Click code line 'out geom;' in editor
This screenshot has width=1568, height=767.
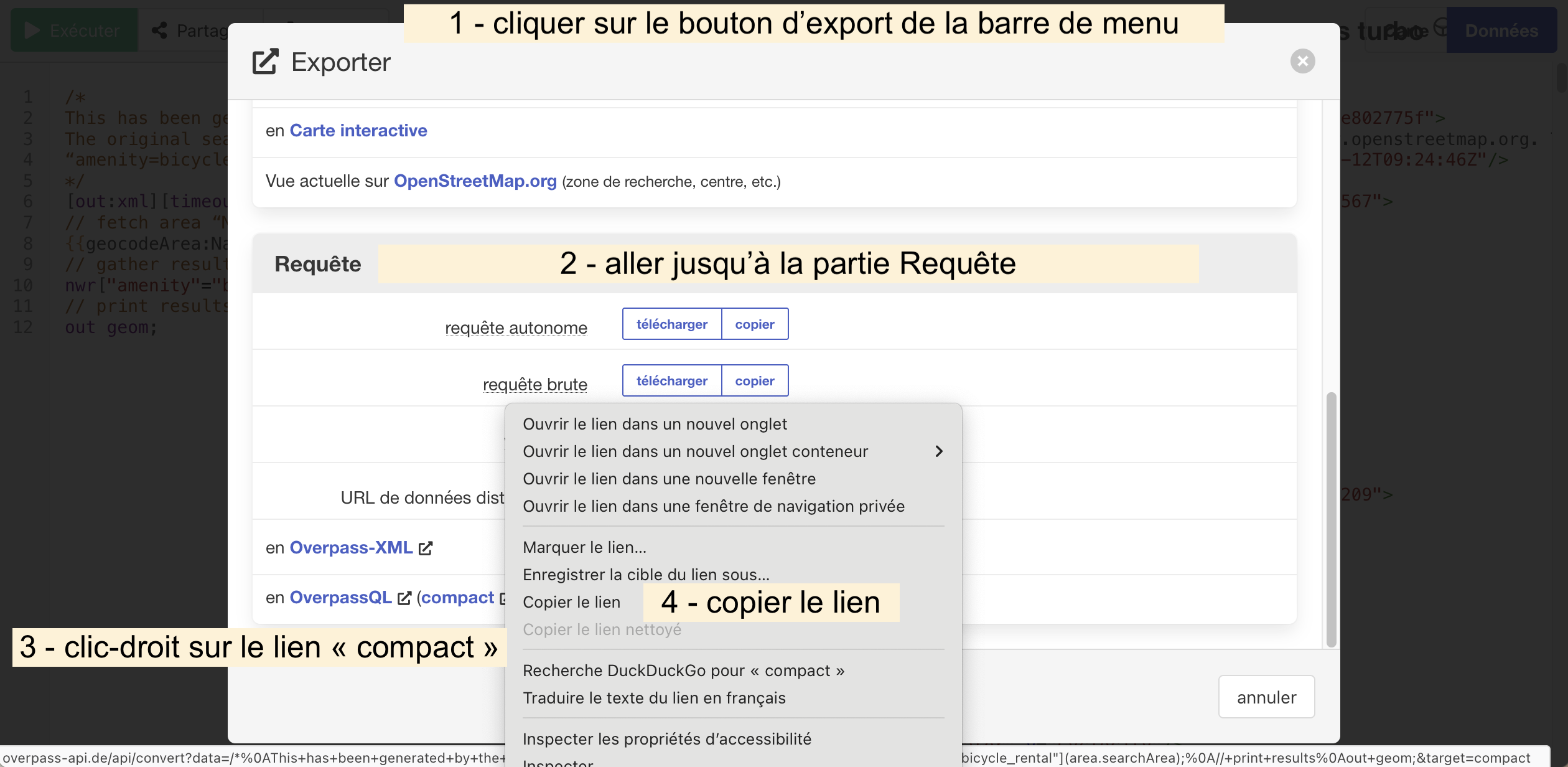pyautogui.click(x=111, y=327)
